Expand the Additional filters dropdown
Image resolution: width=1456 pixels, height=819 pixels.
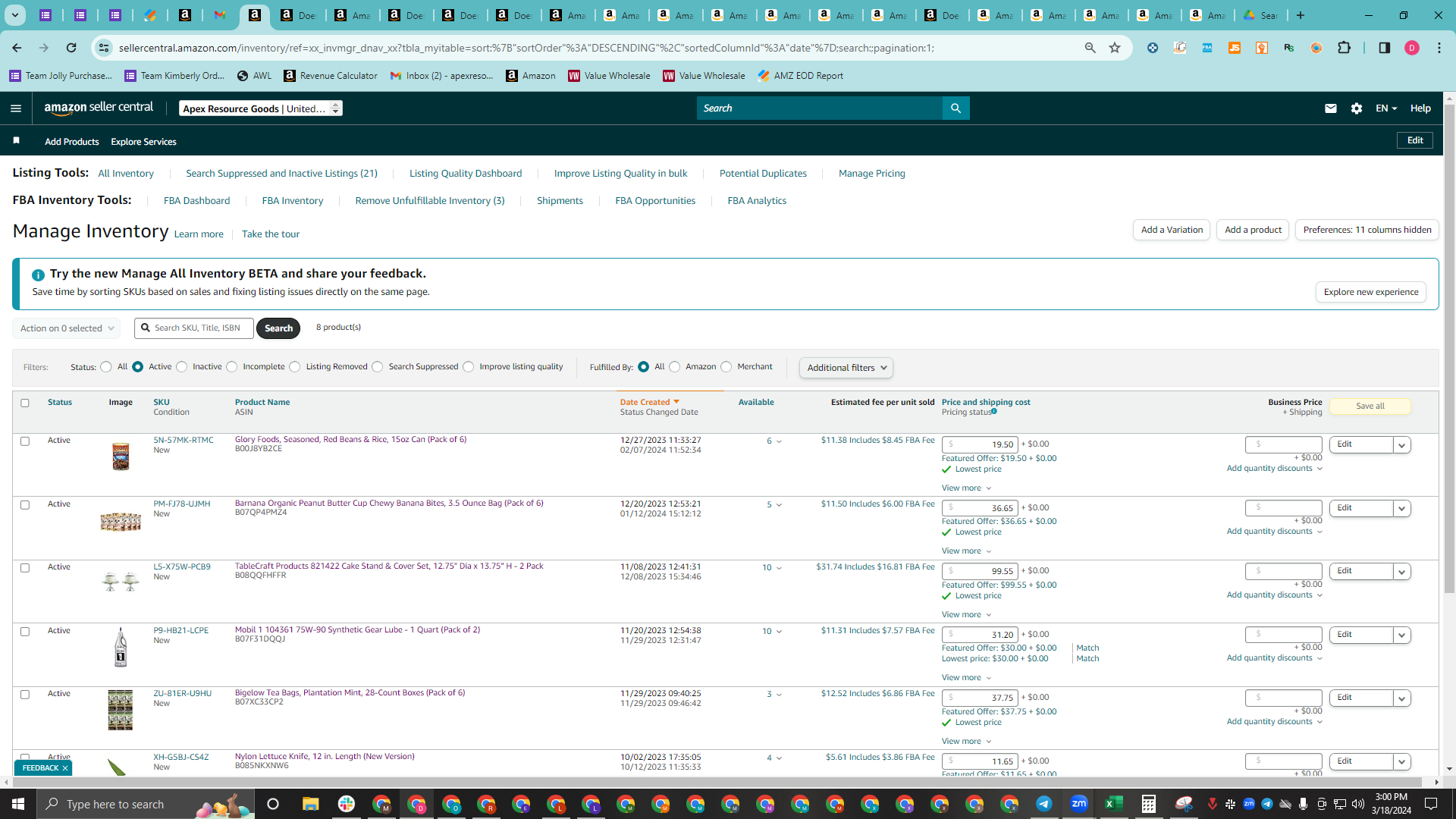846,368
